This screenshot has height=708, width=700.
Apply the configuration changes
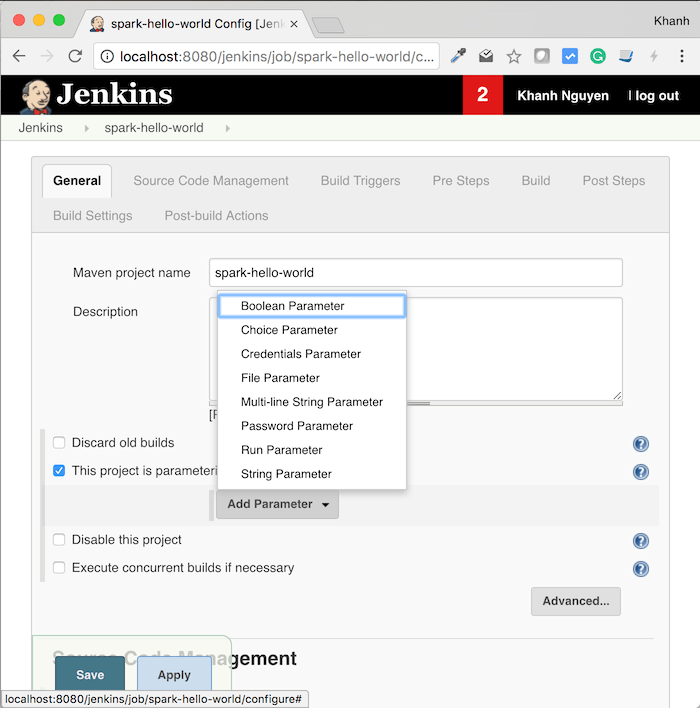tap(174, 675)
